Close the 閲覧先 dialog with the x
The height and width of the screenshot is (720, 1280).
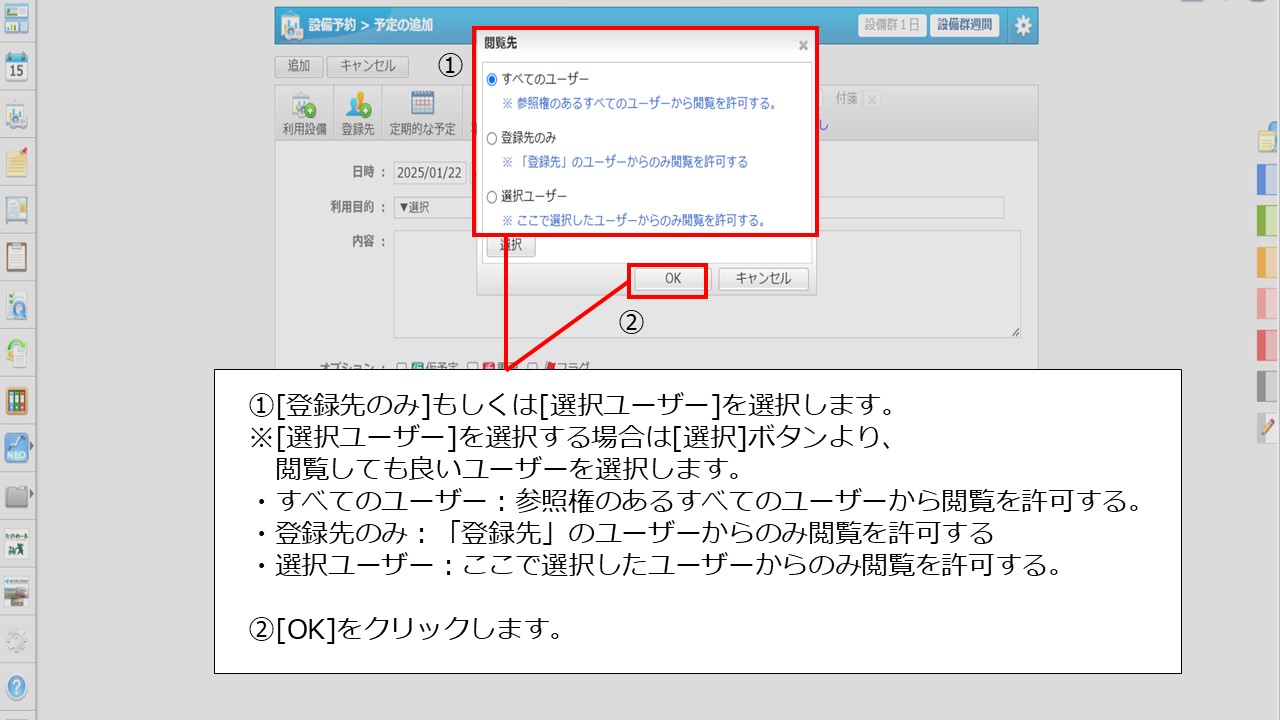click(x=803, y=45)
